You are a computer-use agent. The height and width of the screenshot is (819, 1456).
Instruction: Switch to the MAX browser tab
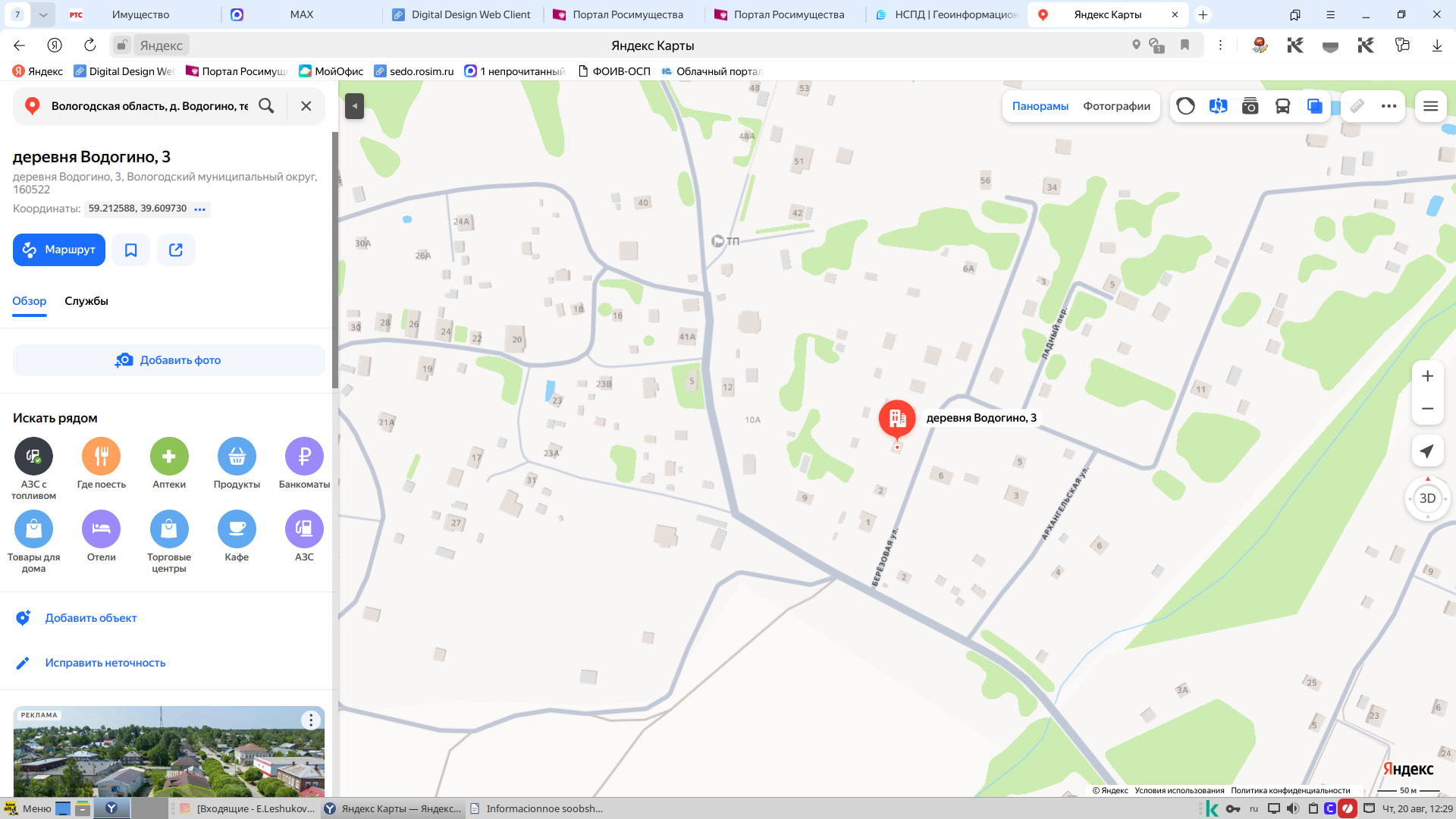tap(301, 14)
